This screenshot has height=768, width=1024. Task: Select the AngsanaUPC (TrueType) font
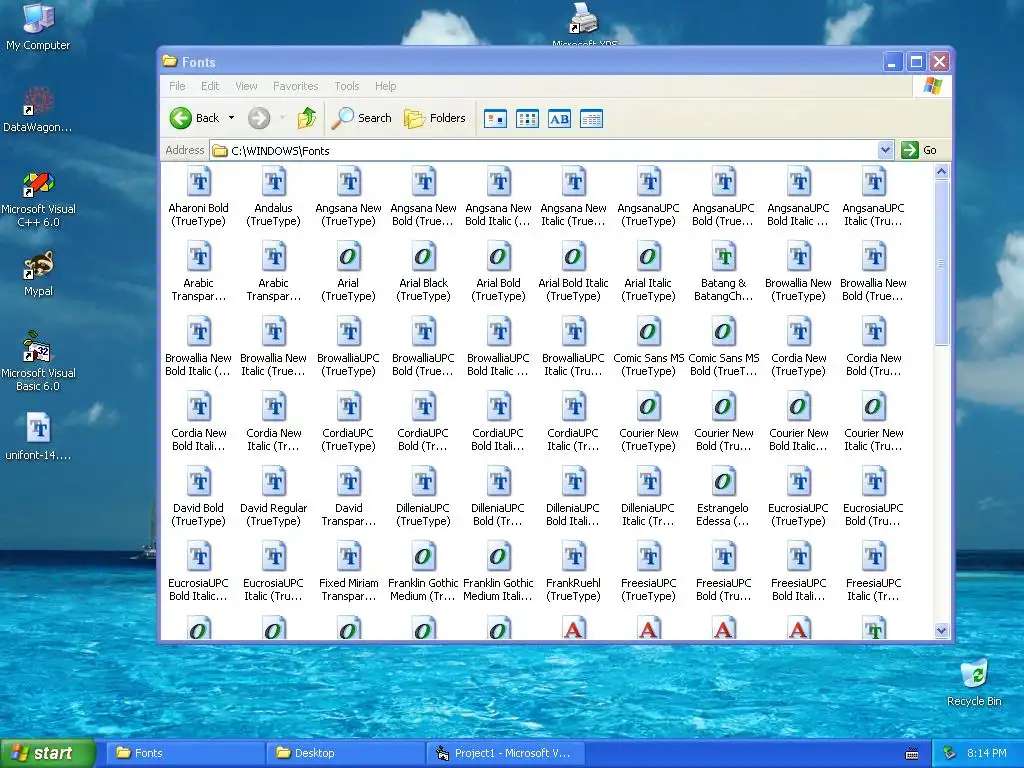click(x=648, y=197)
